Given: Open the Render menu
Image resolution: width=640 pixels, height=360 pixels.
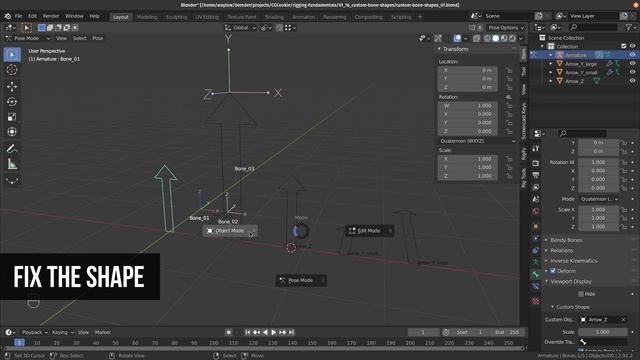Looking at the screenshot, I should (x=51, y=16).
